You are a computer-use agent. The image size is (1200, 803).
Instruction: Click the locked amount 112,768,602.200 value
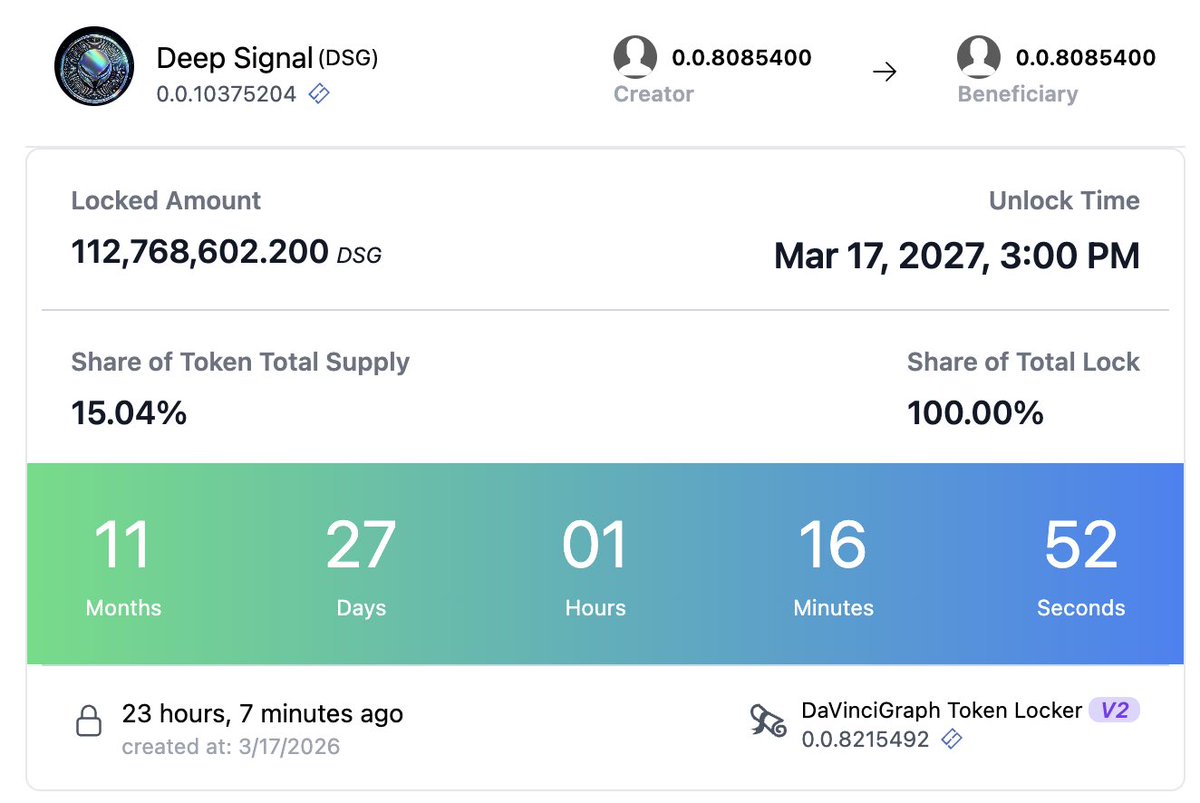pos(200,252)
